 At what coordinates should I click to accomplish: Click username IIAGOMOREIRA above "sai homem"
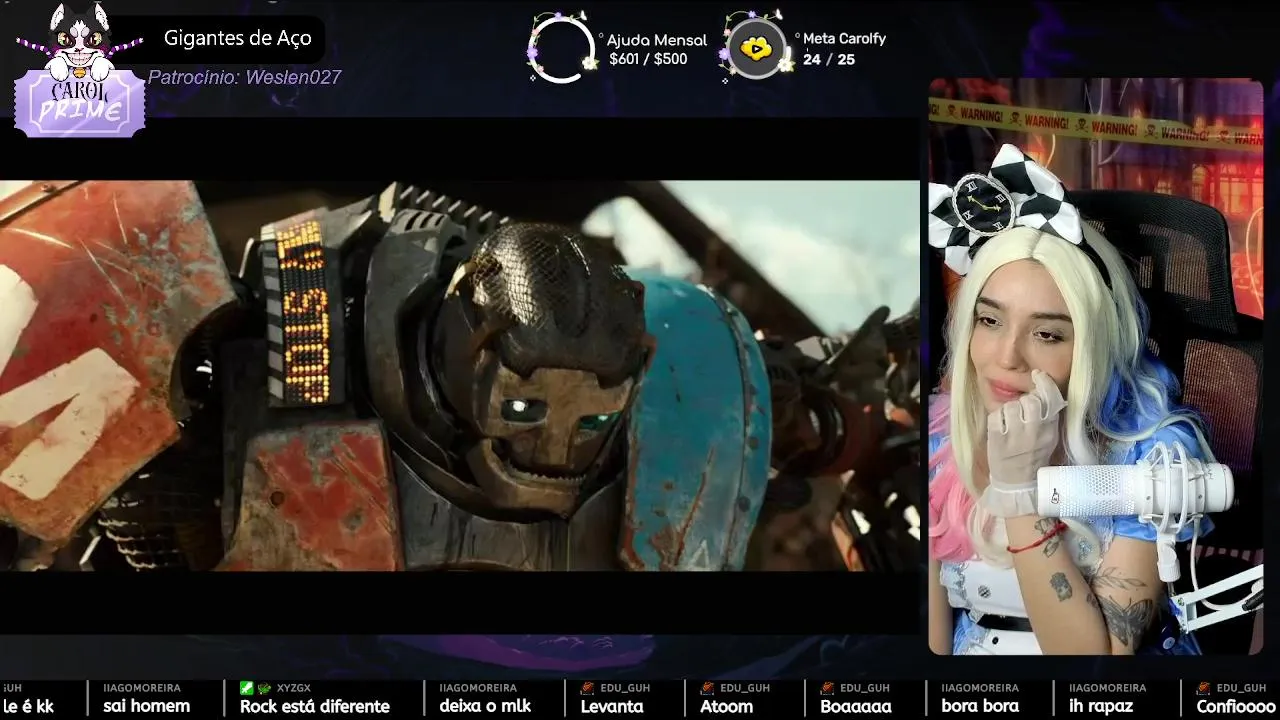click(x=142, y=688)
